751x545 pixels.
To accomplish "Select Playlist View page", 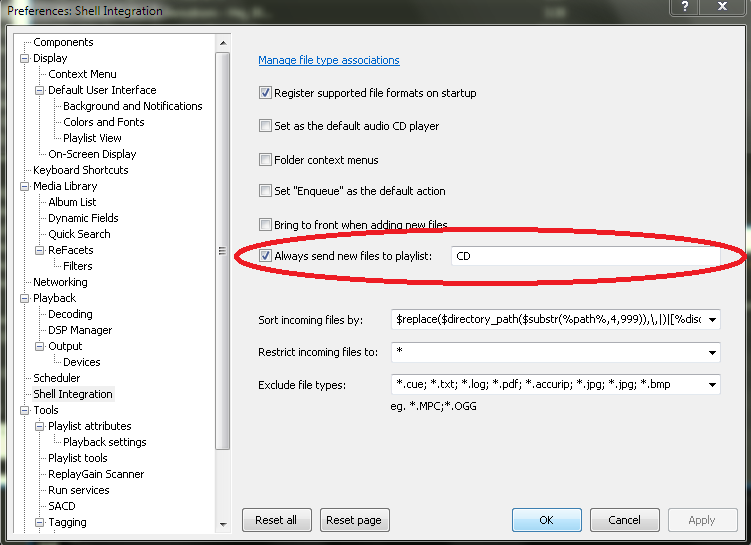I will pos(92,138).
